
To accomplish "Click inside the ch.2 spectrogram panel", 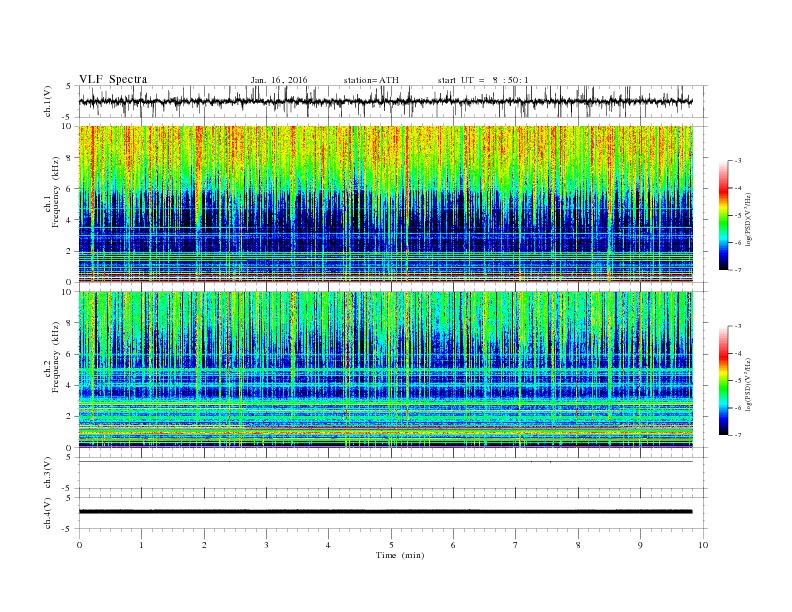I will (386, 370).
